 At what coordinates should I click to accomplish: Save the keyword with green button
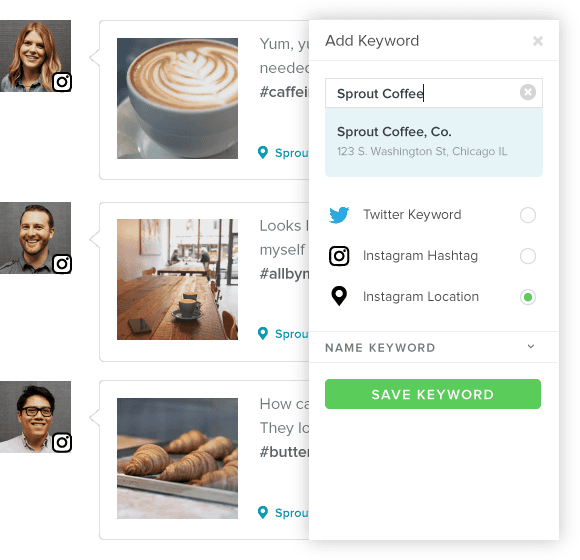(x=433, y=394)
